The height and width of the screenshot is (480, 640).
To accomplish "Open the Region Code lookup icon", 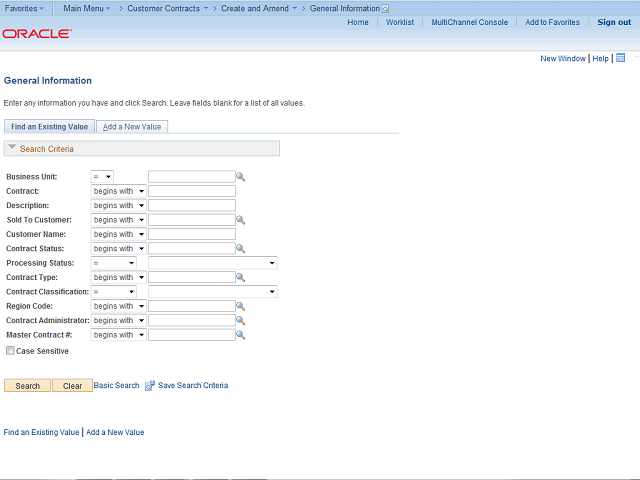I will click(241, 307).
